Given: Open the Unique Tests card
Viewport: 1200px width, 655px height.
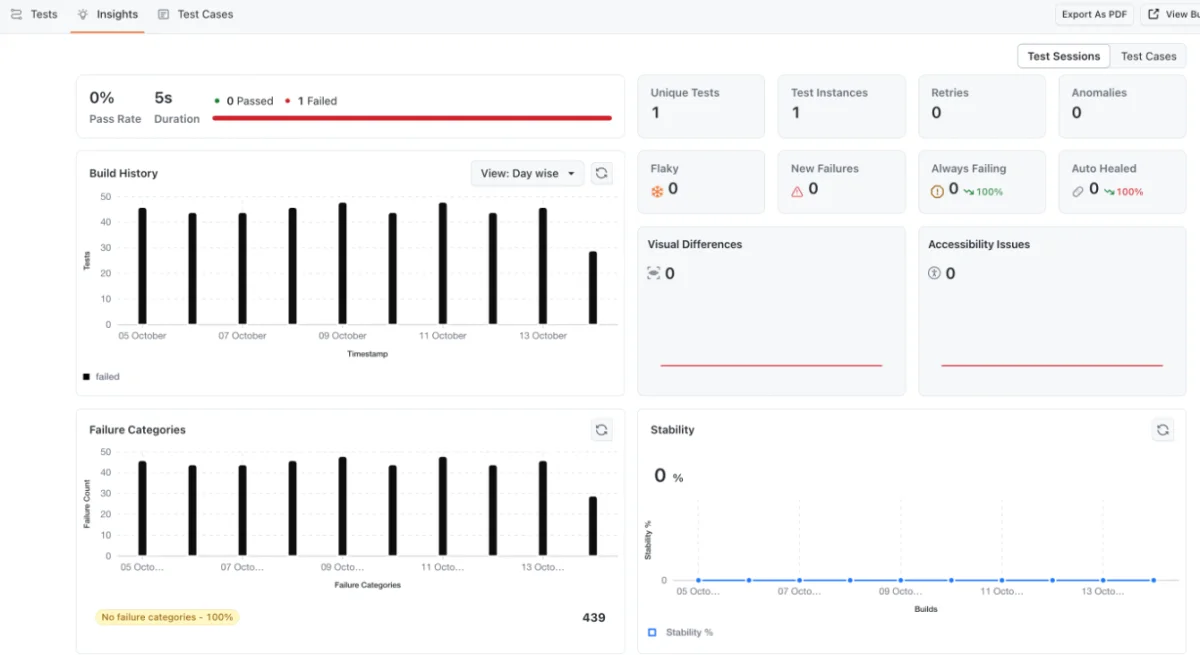Looking at the screenshot, I should click(701, 106).
